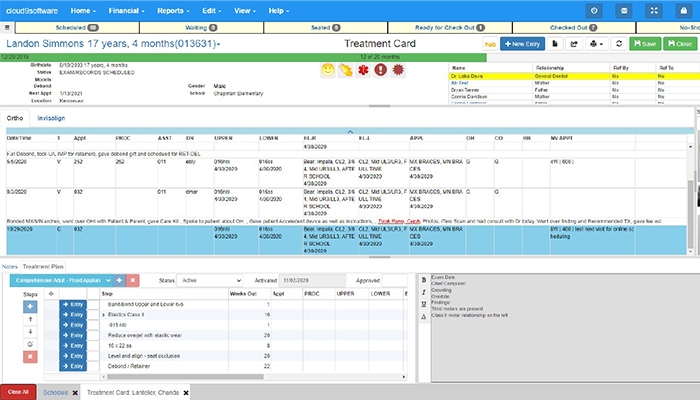Open the Status dropdown showing Active
The image size is (700, 400).
(x=211, y=281)
